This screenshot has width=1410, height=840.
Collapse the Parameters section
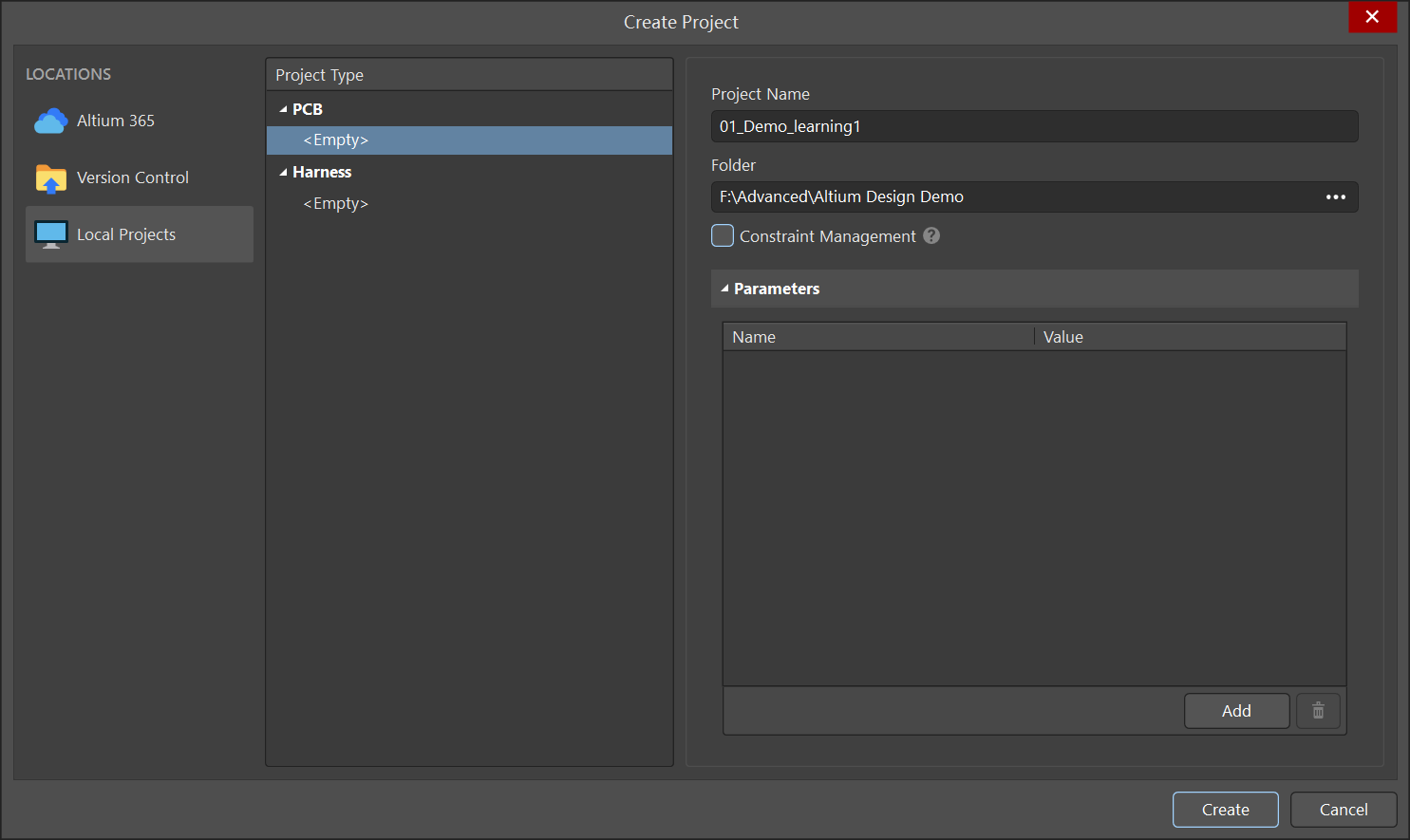click(724, 289)
